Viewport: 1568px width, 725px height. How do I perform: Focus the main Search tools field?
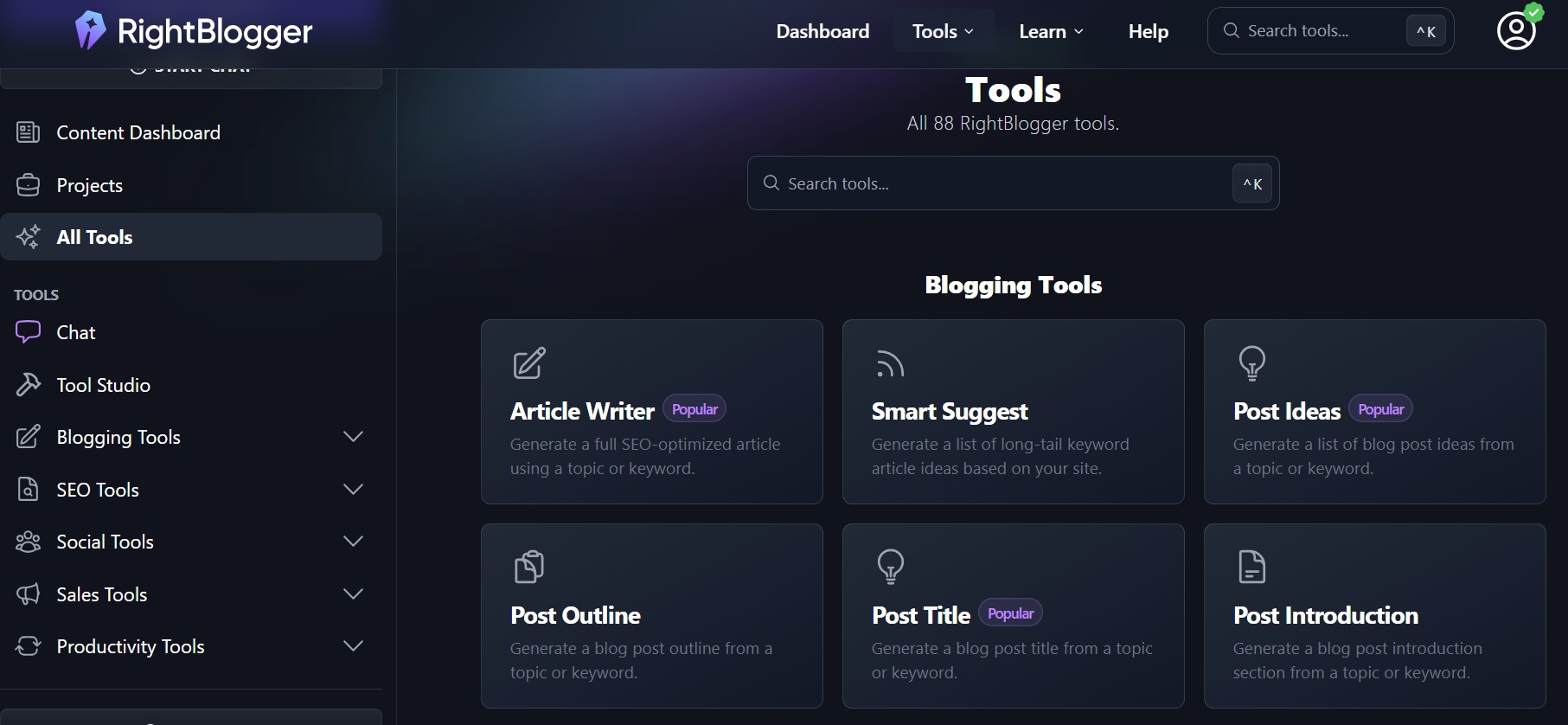pyautogui.click(x=1013, y=183)
